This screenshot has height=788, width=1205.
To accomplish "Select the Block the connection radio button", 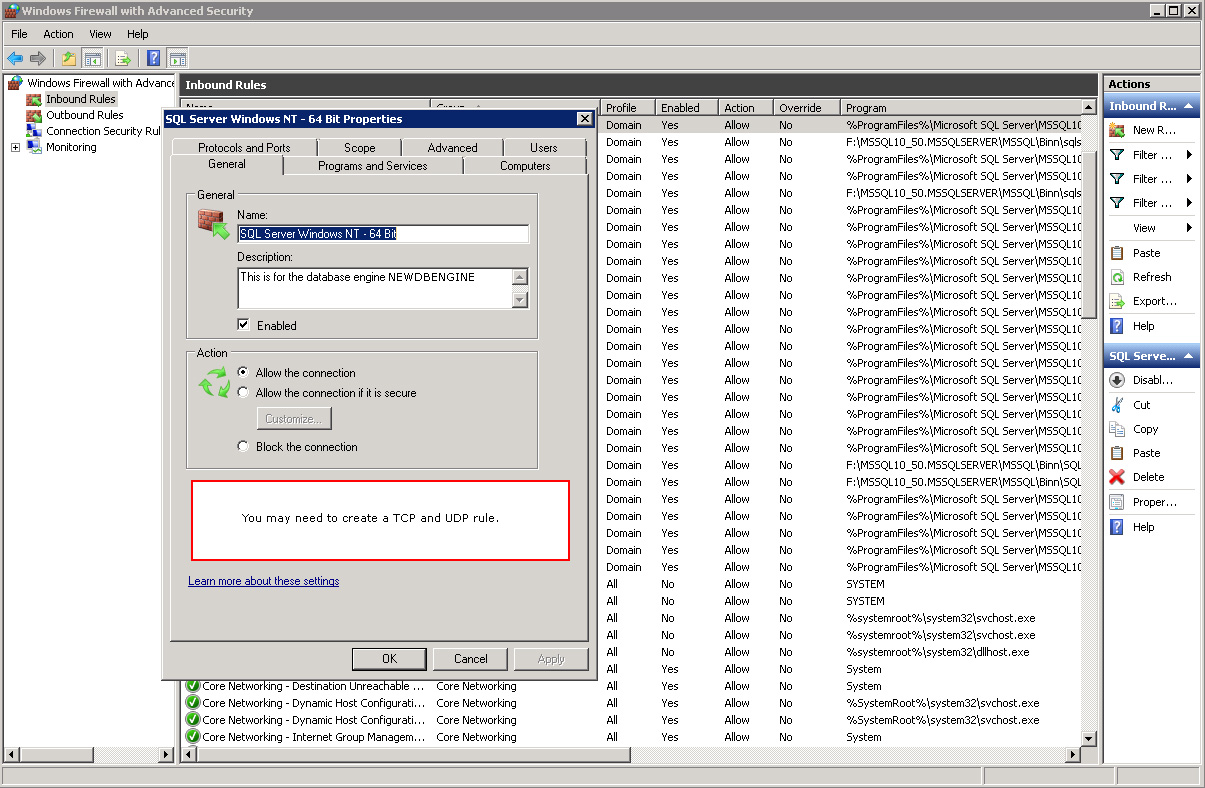I will tap(243, 446).
